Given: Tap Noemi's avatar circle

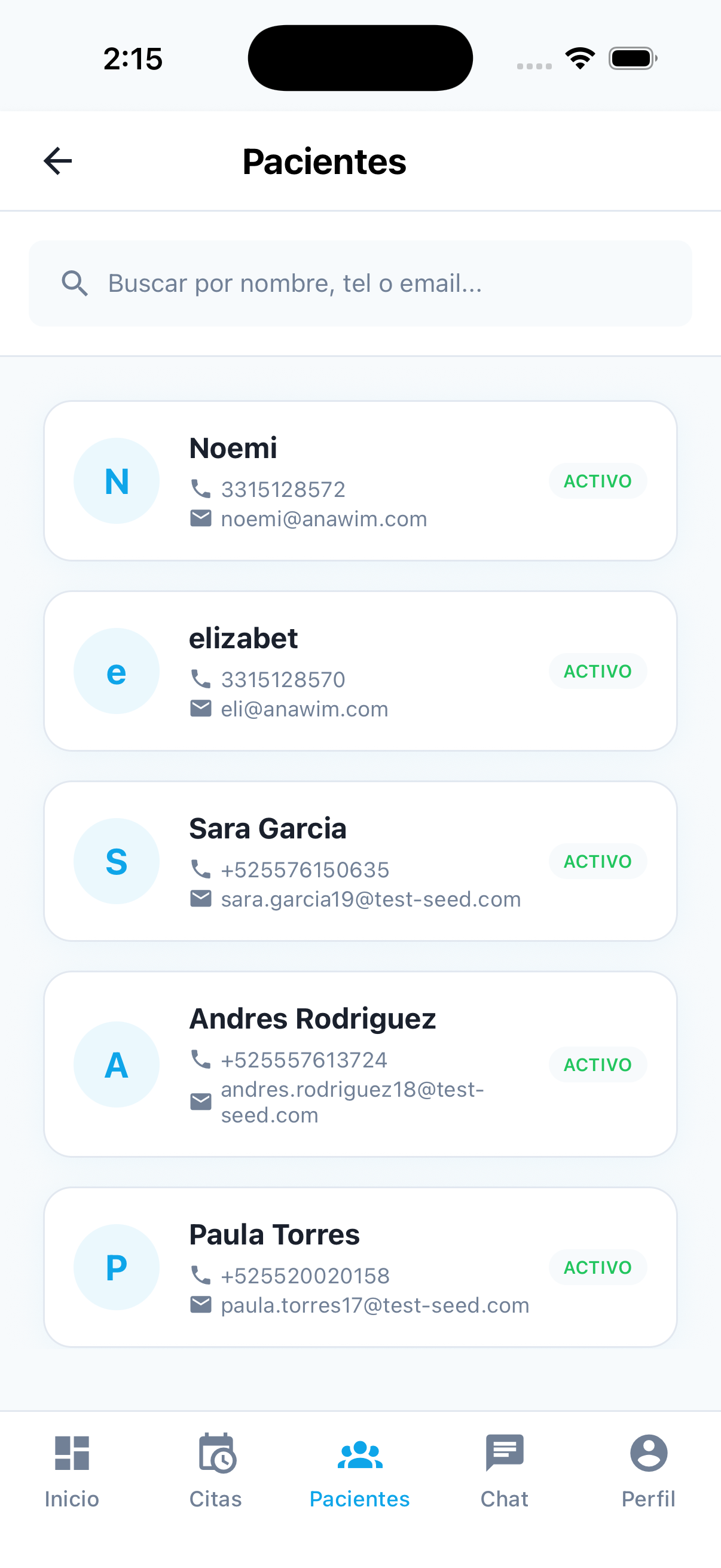Looking at the screenshot, I should pyautogui.click(x=117, y=481).
